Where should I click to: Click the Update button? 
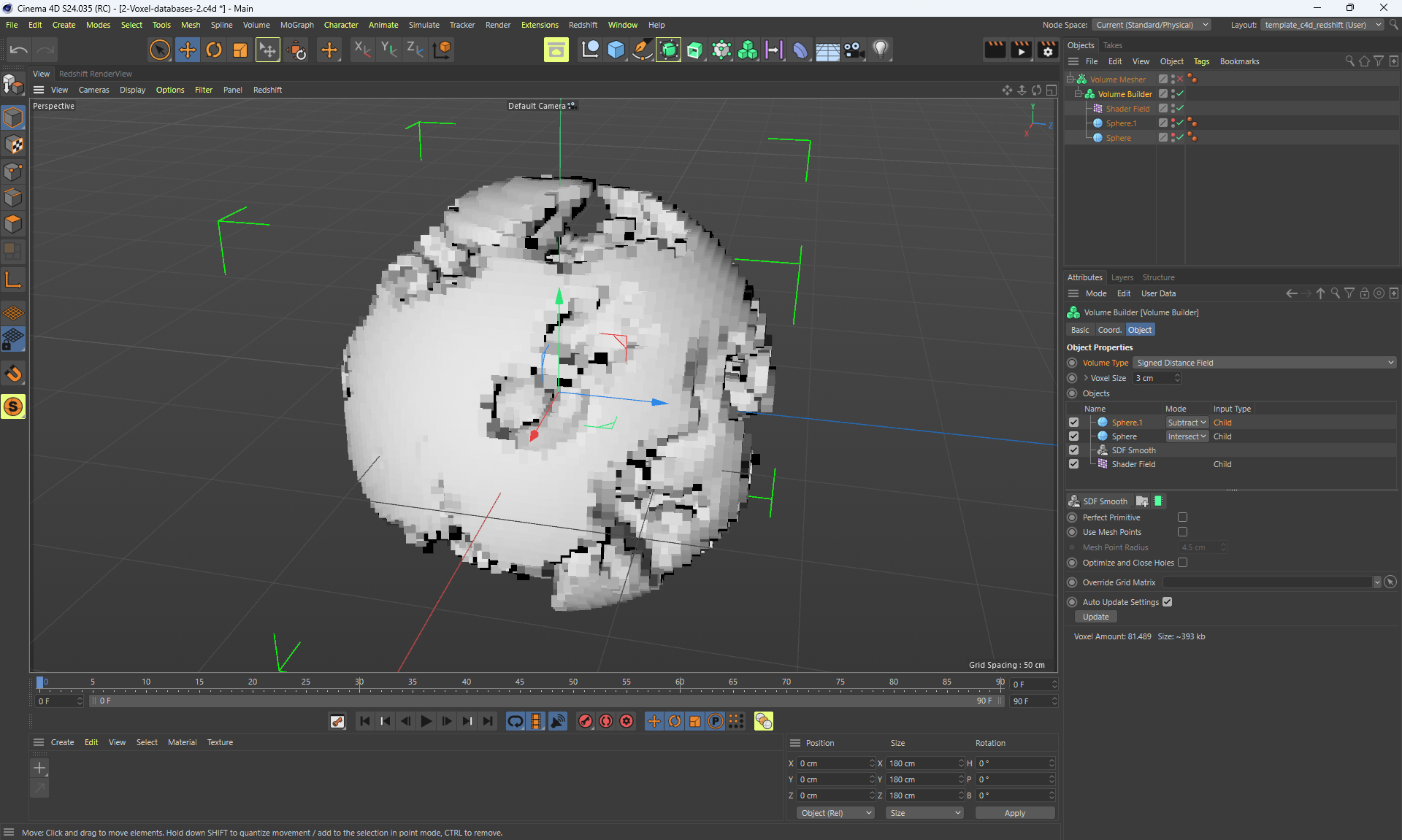pos(1095,617)
